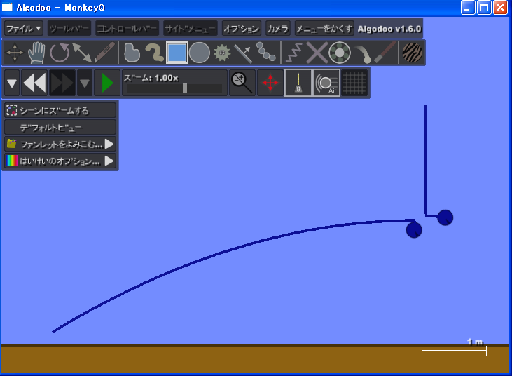
Task: Select the Fixate (X) tool
Action: pos(317,52)
